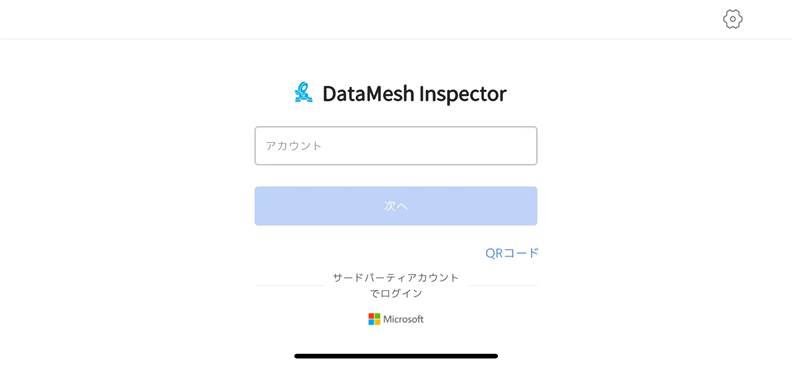Tap the black home indicator bar
Image resolution: width=792 pixels, height=366 pixels.
point(396,356)
